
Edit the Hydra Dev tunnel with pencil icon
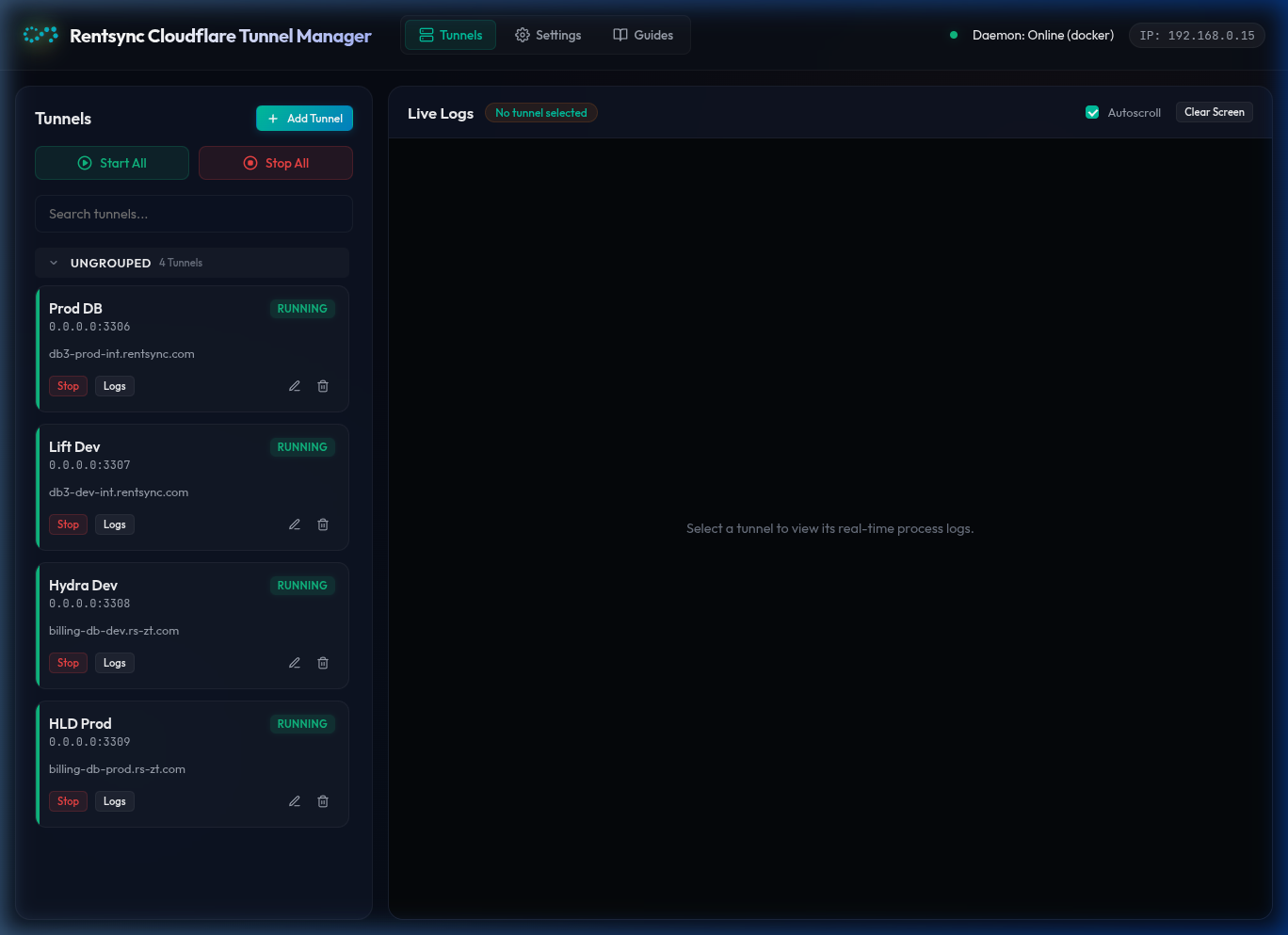coord(295,663)
